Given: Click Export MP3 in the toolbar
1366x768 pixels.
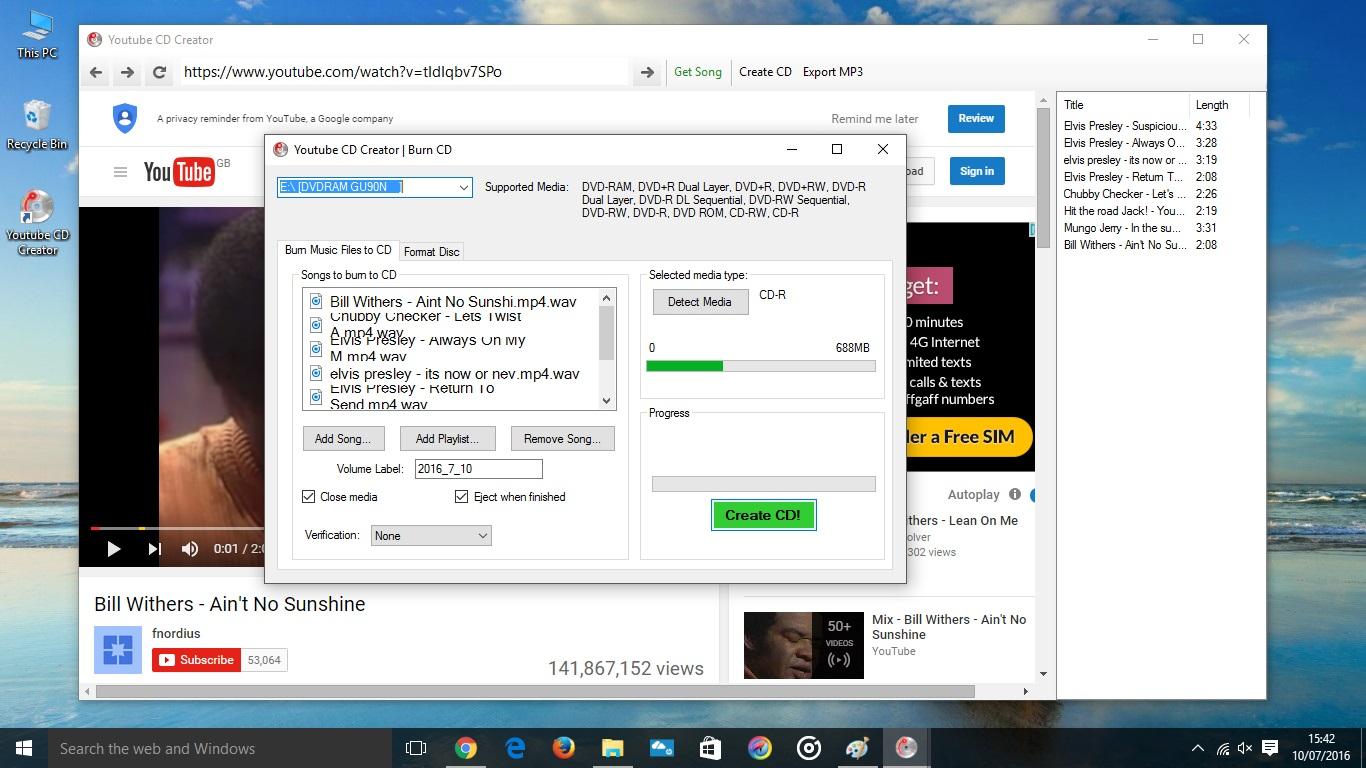Looking at the screenshot, I should tap(833, 72).
